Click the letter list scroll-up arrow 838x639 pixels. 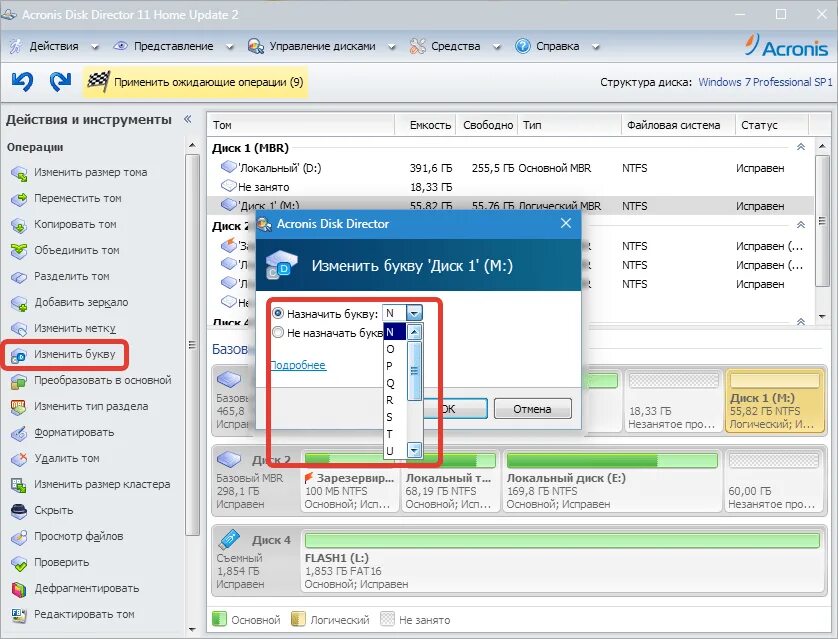tap(414, 332)
